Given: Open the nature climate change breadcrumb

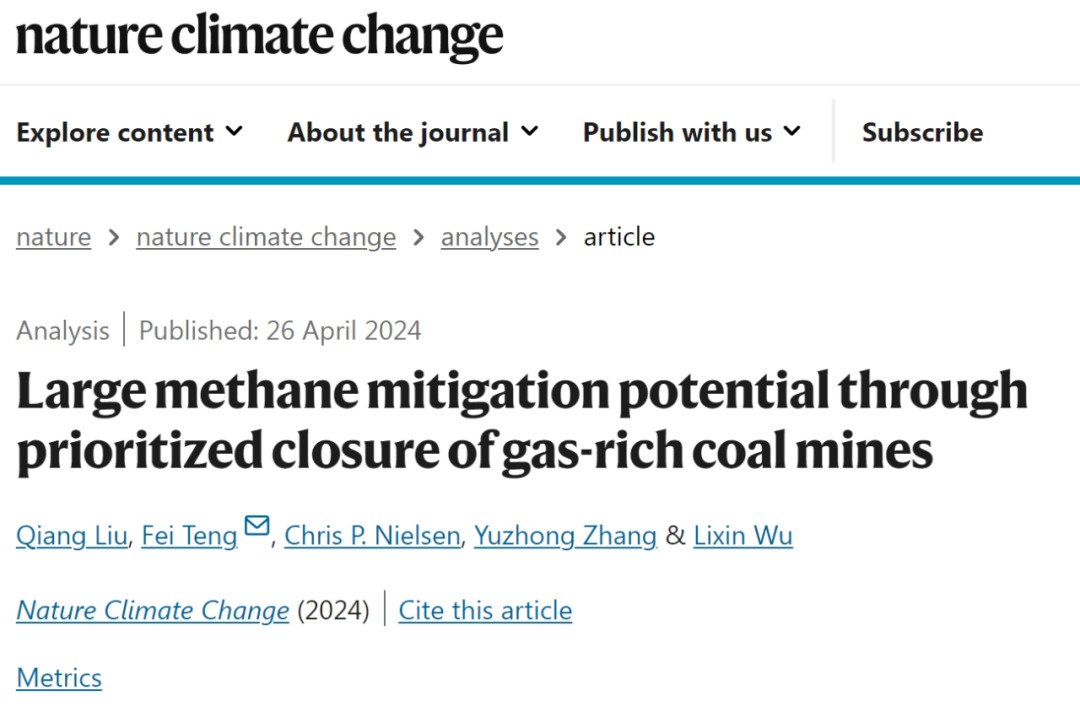Looking at the screenshot, I should [266, 237].
